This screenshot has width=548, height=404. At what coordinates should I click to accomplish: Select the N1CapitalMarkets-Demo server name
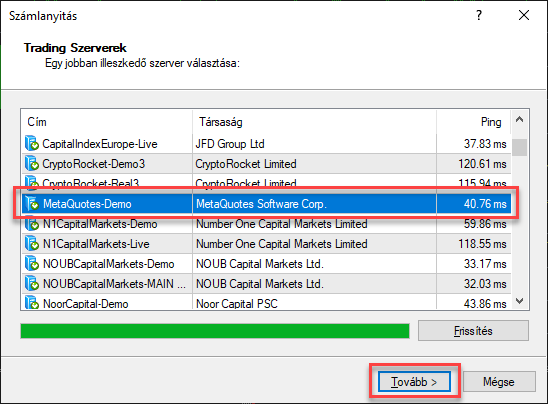coord(100,224)
